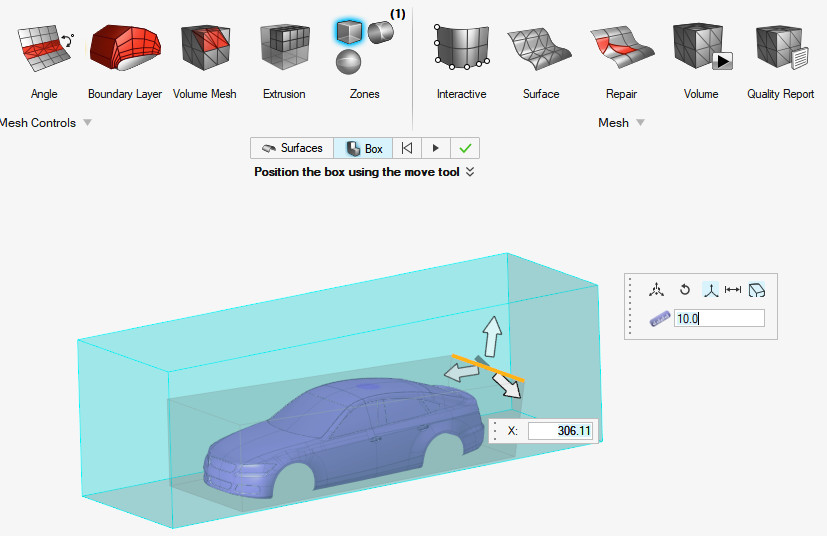Expand the Mesh group dropdown arrow
The image size is (827, 536).
pyautogui.click(x=640, y=123)
